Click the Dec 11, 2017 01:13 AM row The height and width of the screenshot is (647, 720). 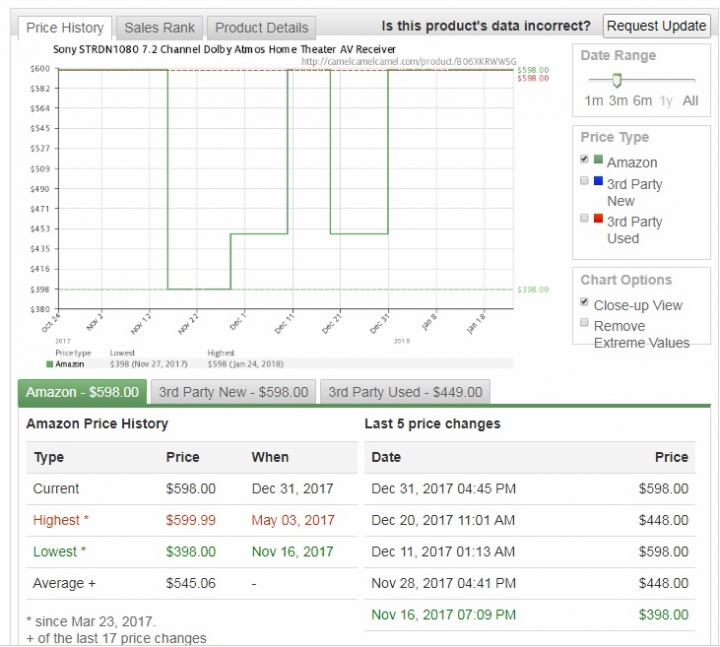pos(530,551)
